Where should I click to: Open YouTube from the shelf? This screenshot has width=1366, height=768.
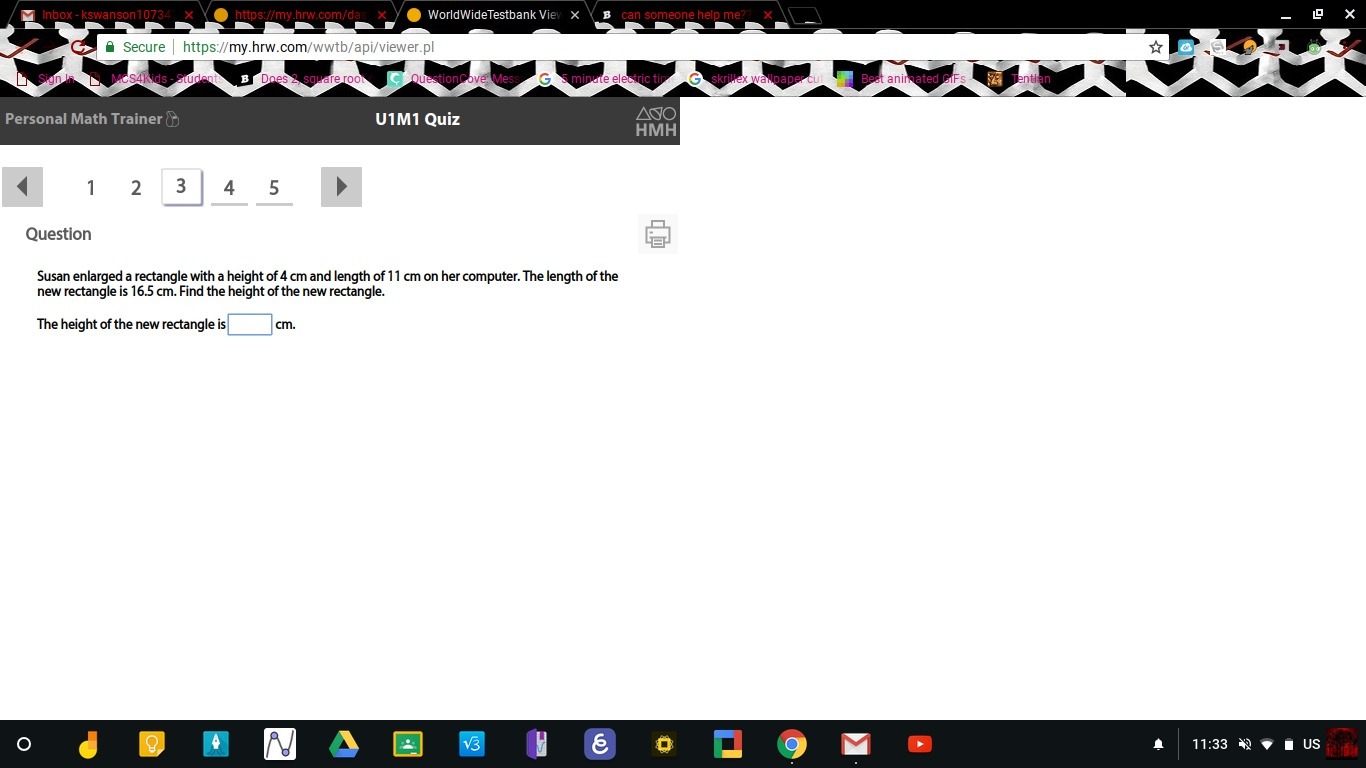coord(920,744)
